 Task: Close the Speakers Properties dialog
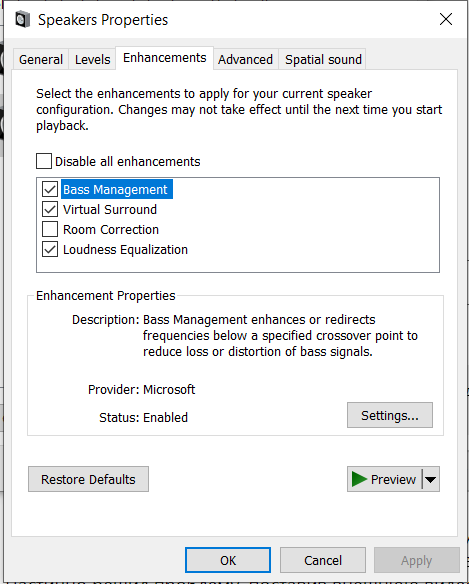[446, 19]
